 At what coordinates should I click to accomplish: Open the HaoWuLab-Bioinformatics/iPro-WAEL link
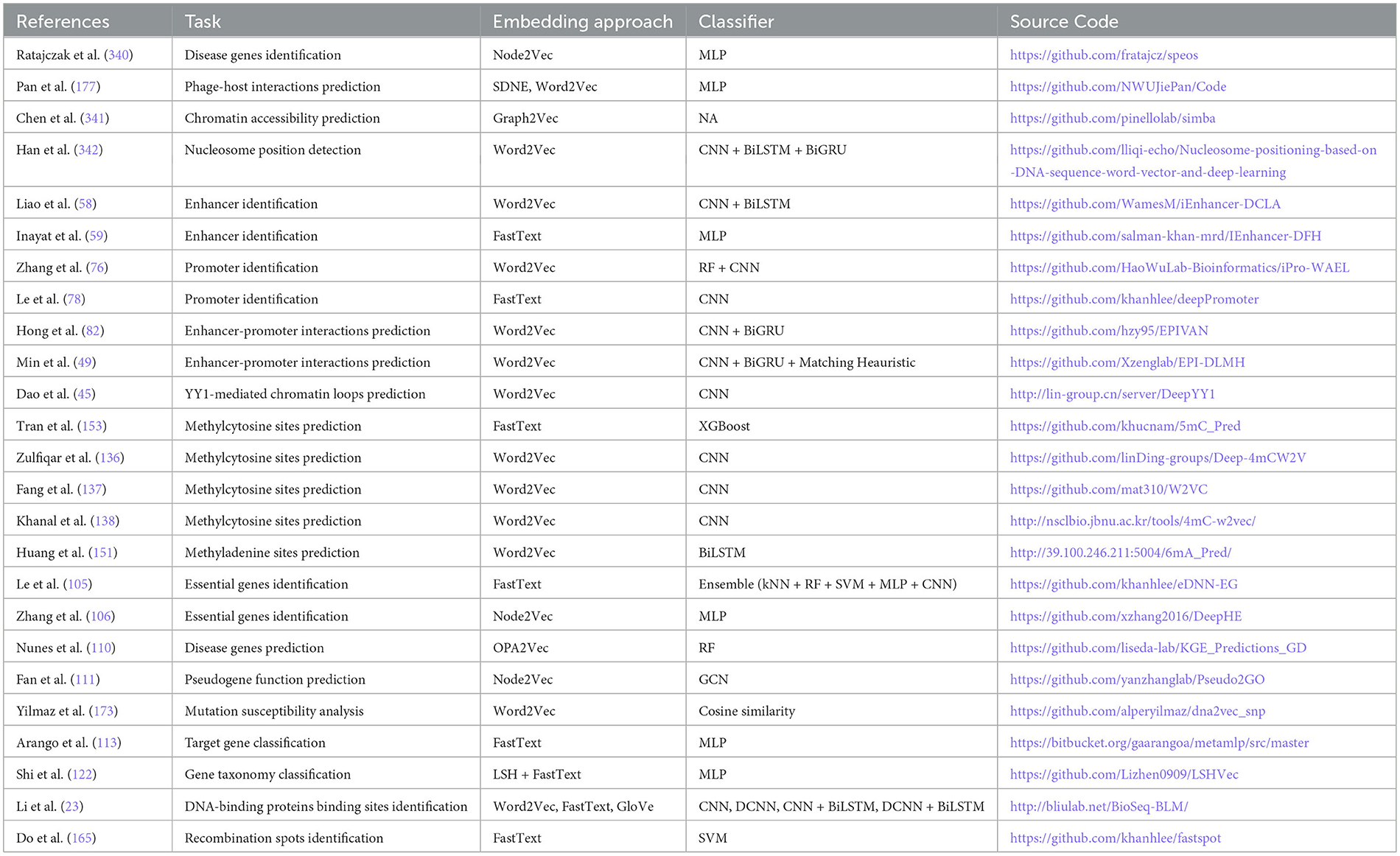coord(1180,268)
